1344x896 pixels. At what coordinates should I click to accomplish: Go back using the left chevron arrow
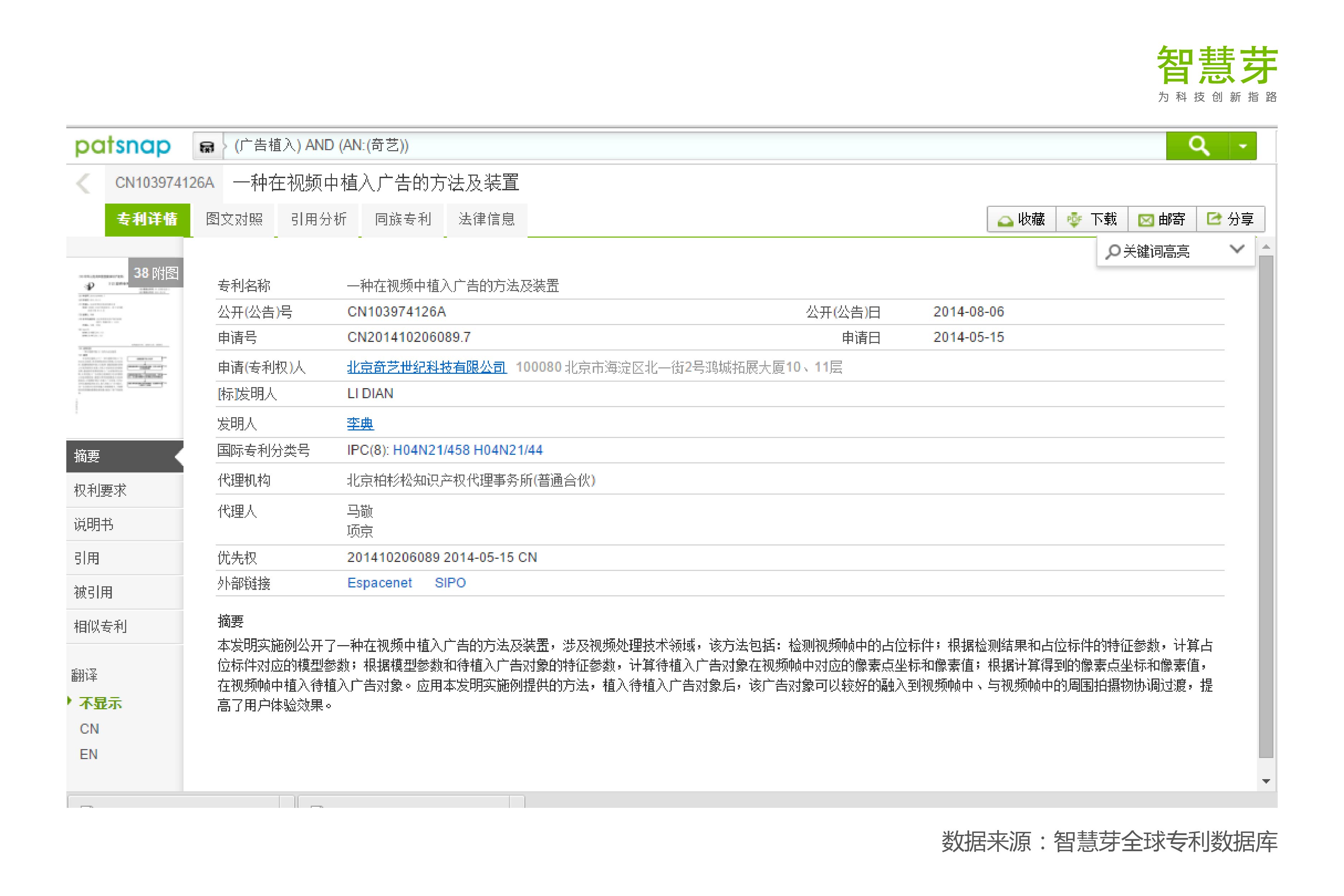click(84, 184)
